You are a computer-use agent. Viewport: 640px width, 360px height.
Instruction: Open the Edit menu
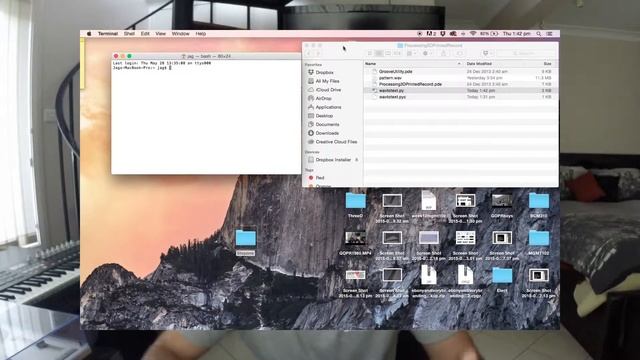click(x=145, y=34)
